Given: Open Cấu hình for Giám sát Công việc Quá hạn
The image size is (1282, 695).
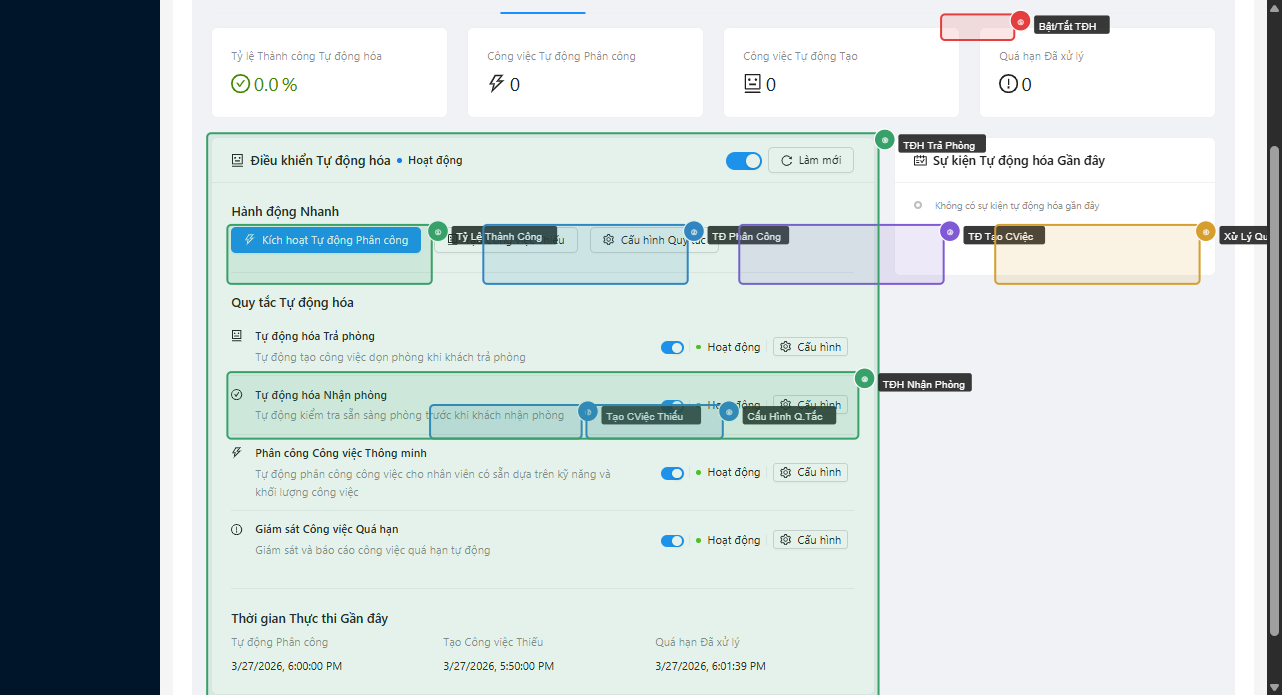Looking at the screenshot, I should pos(810,540).
